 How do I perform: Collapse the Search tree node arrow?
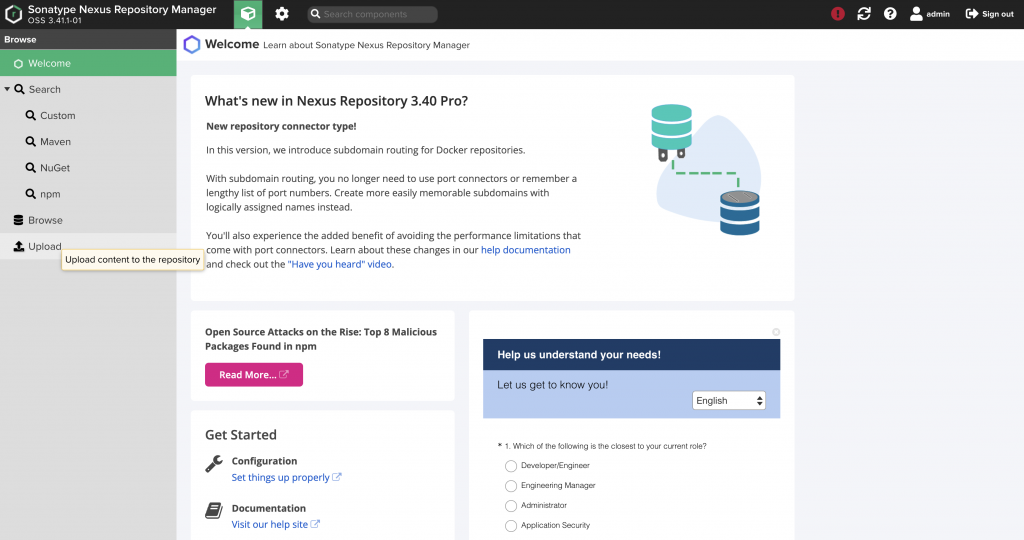(7, 89)
